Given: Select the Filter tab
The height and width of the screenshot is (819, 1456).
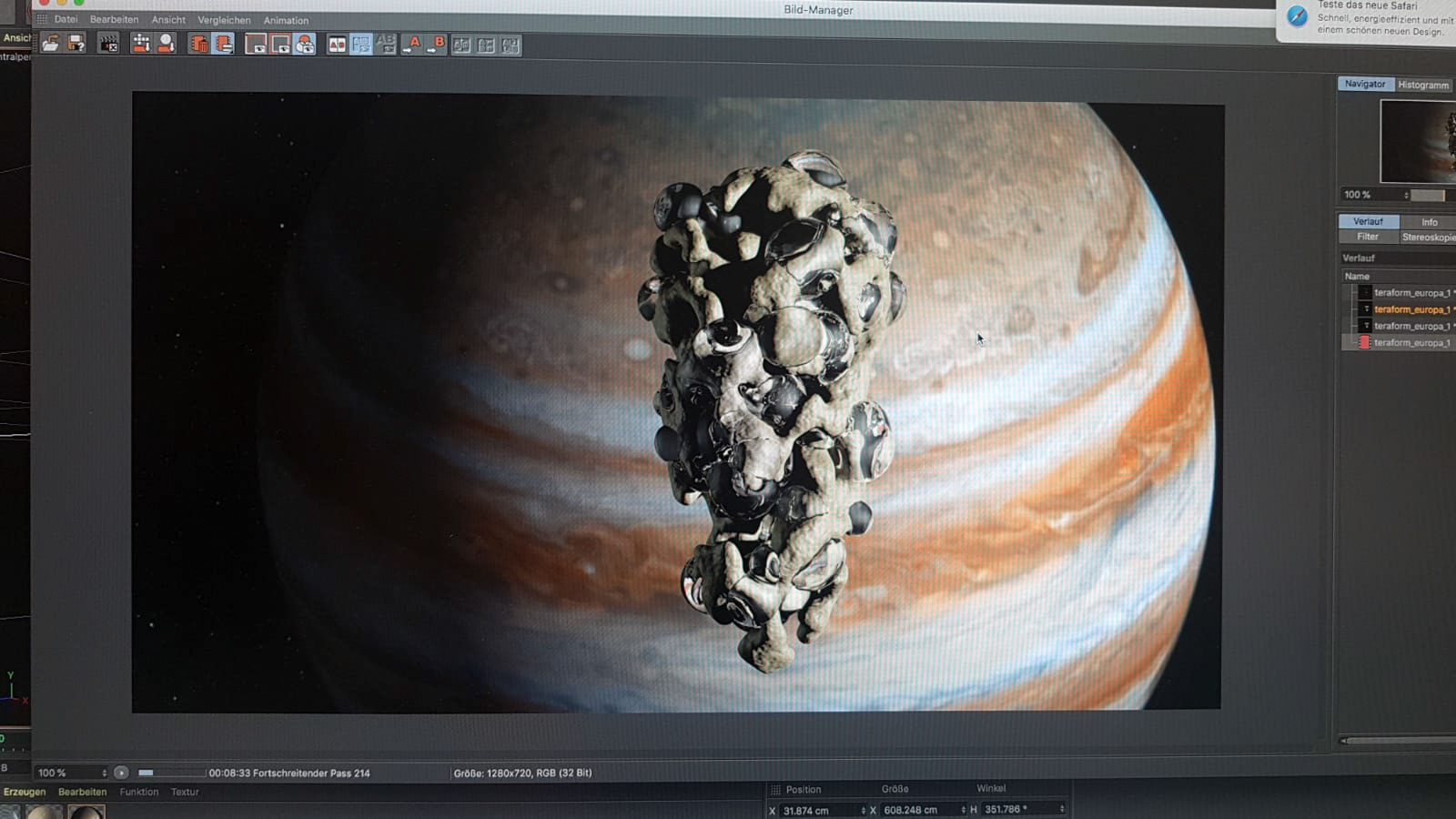Looking at the screenshot, I should click(x=1368, y=237).
